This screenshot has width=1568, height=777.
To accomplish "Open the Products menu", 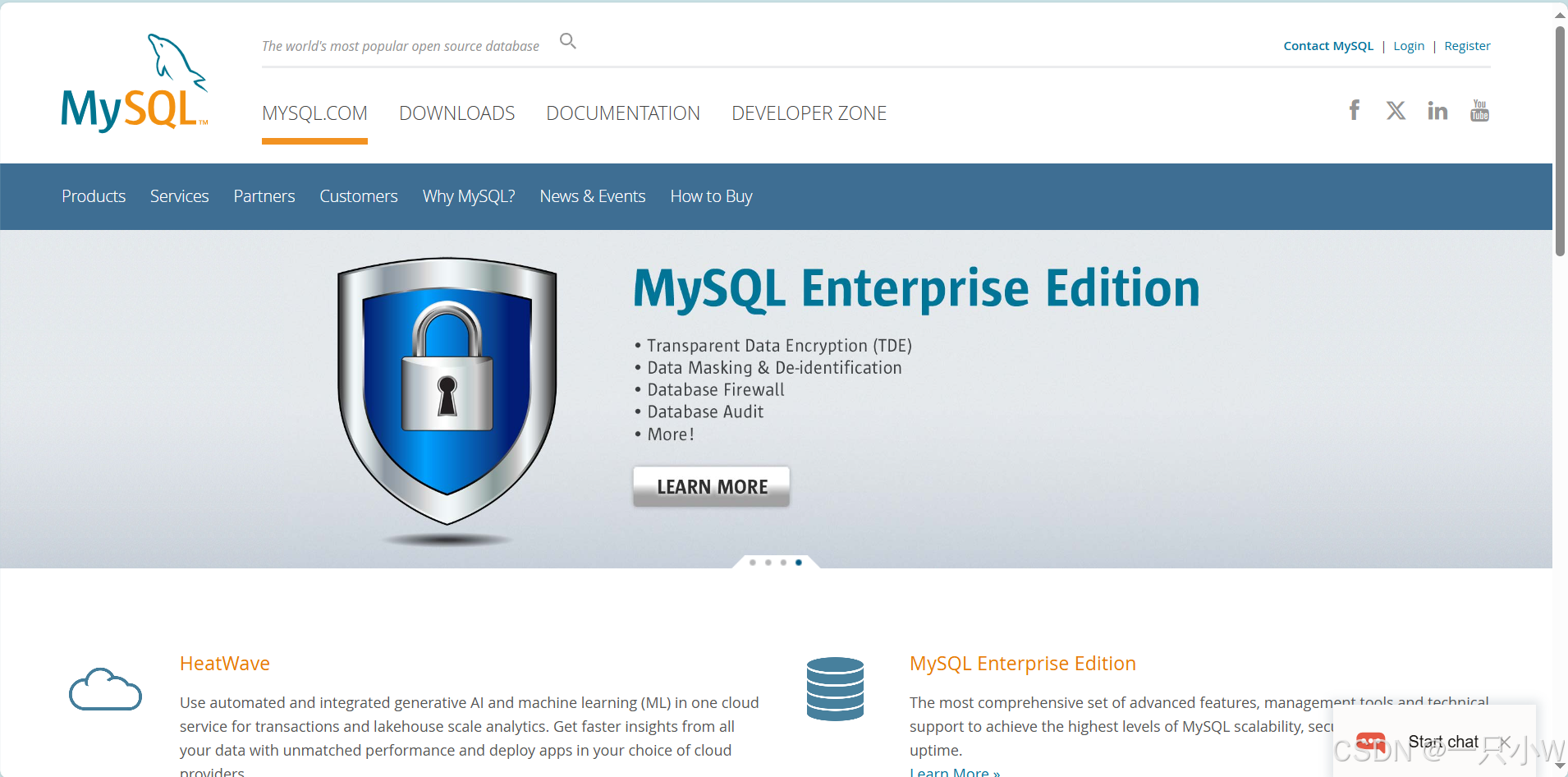I will click(94, 196).
